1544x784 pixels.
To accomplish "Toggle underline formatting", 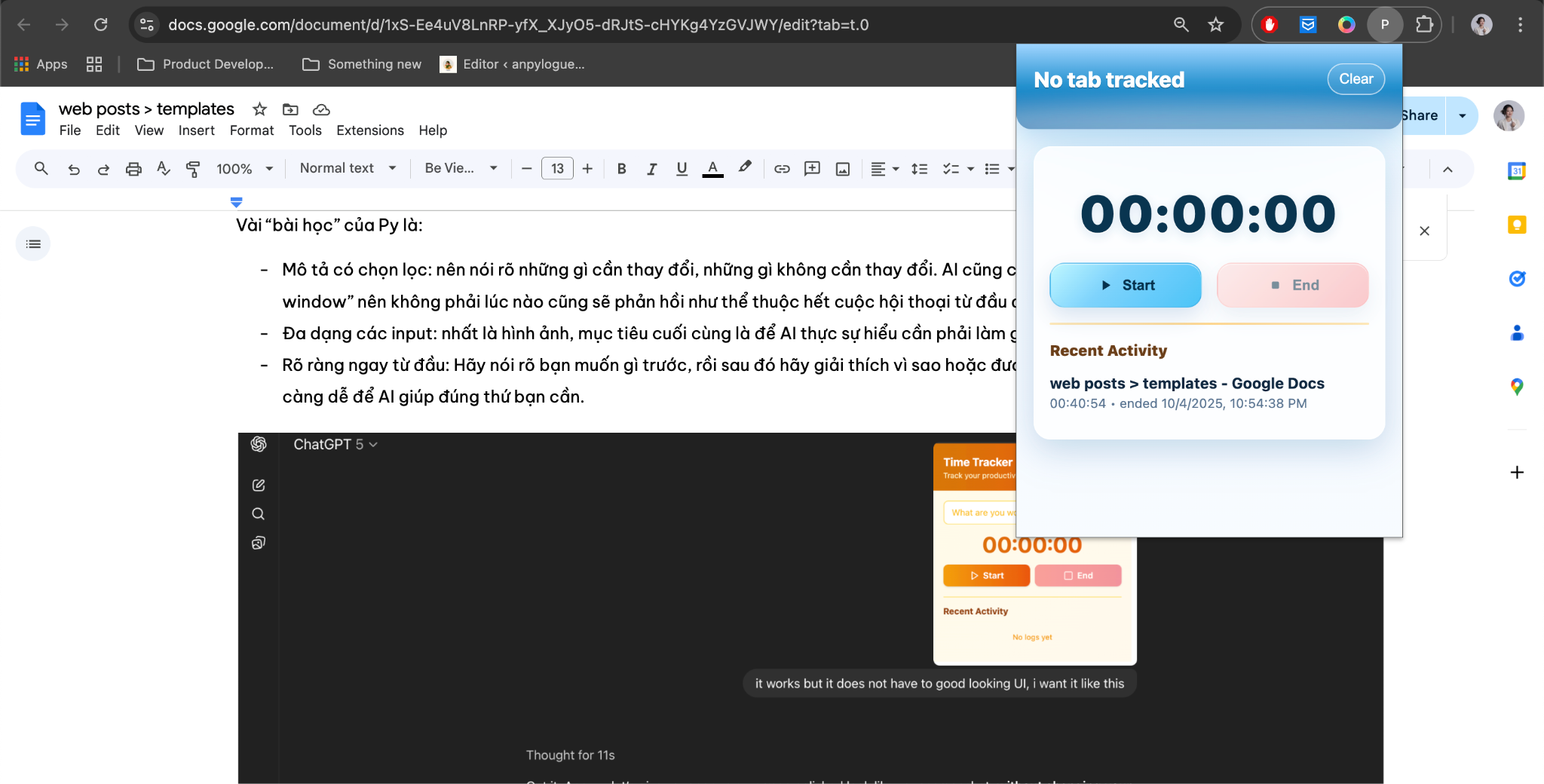I will click(682, 169).
